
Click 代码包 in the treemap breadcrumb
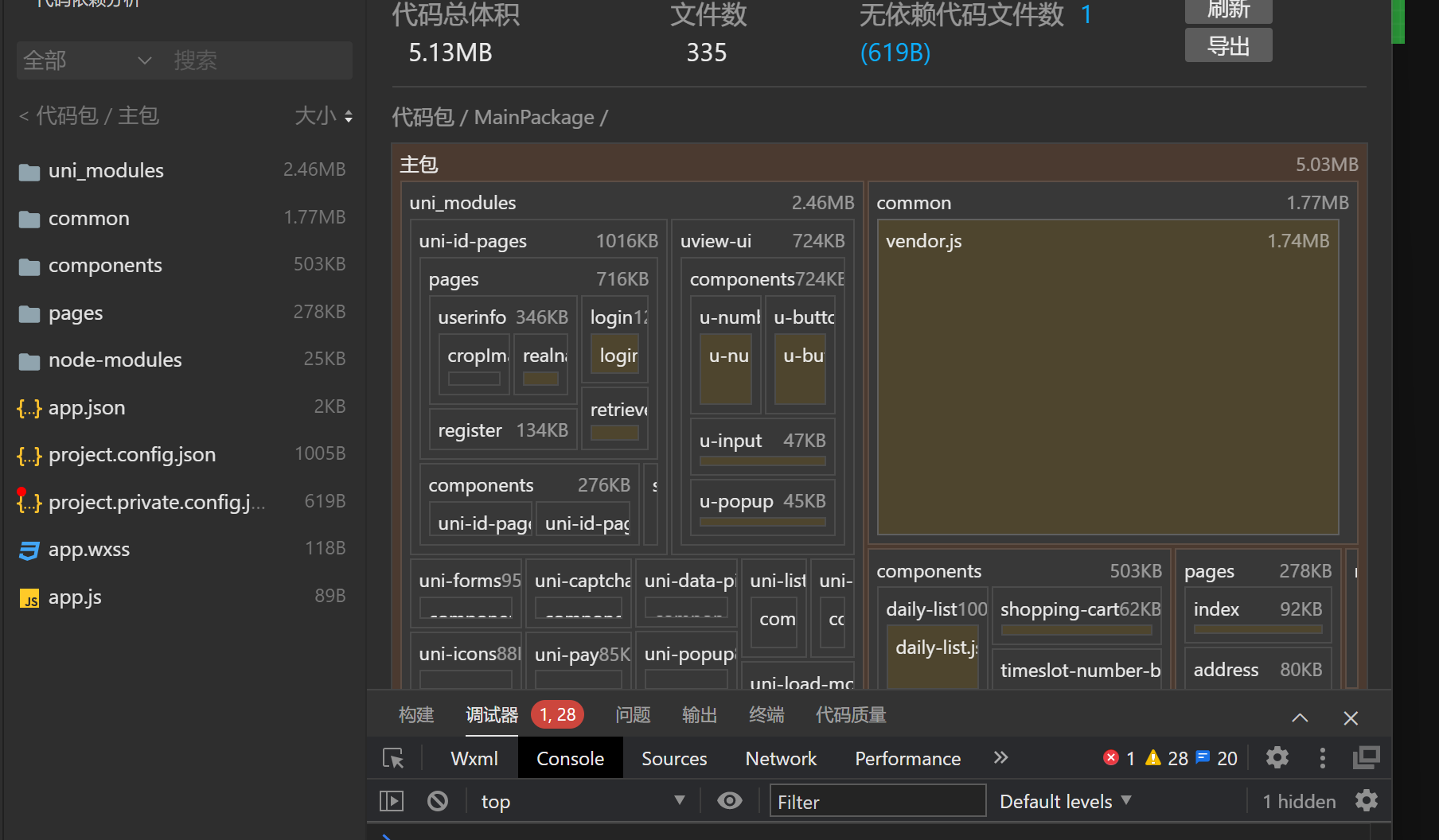tap(423, 117)
